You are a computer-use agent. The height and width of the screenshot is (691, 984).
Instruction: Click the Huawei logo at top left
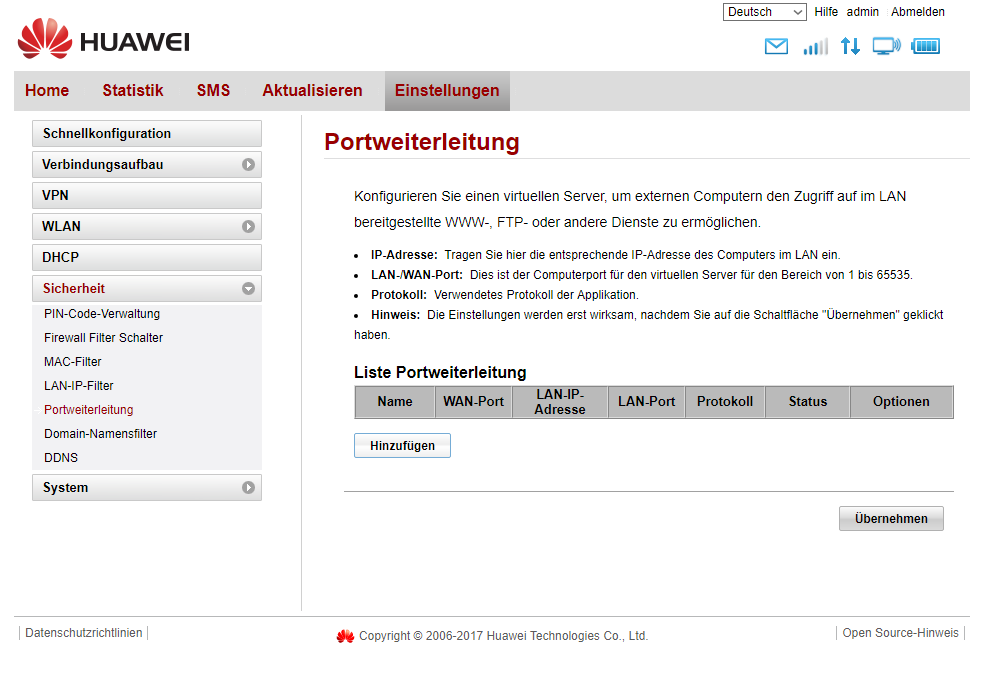point(103,40)
